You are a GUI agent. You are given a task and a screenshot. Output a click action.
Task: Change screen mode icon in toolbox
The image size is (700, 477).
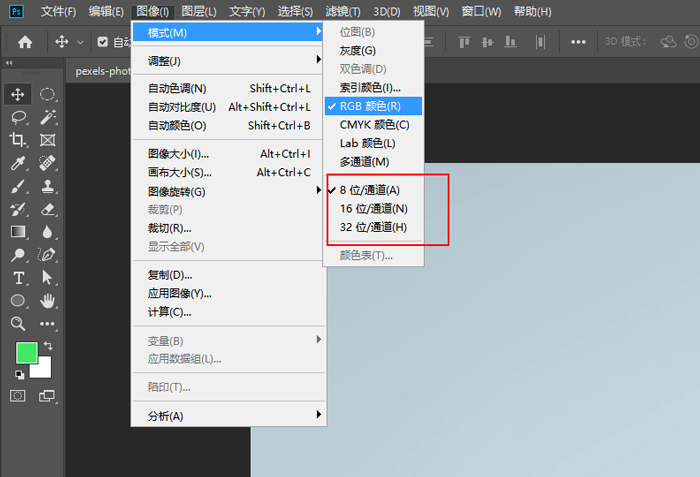[x=47, y=396]
